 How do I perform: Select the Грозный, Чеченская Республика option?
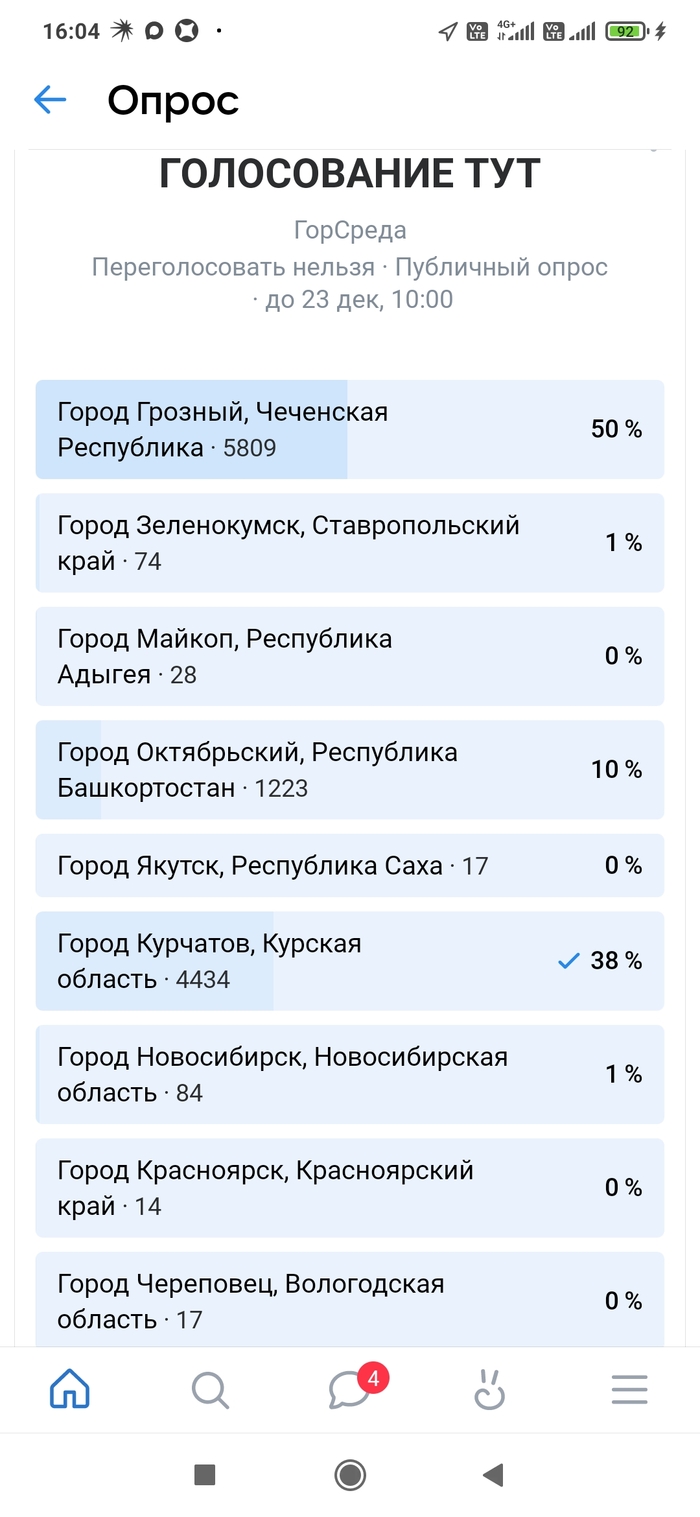coord(350,429)
